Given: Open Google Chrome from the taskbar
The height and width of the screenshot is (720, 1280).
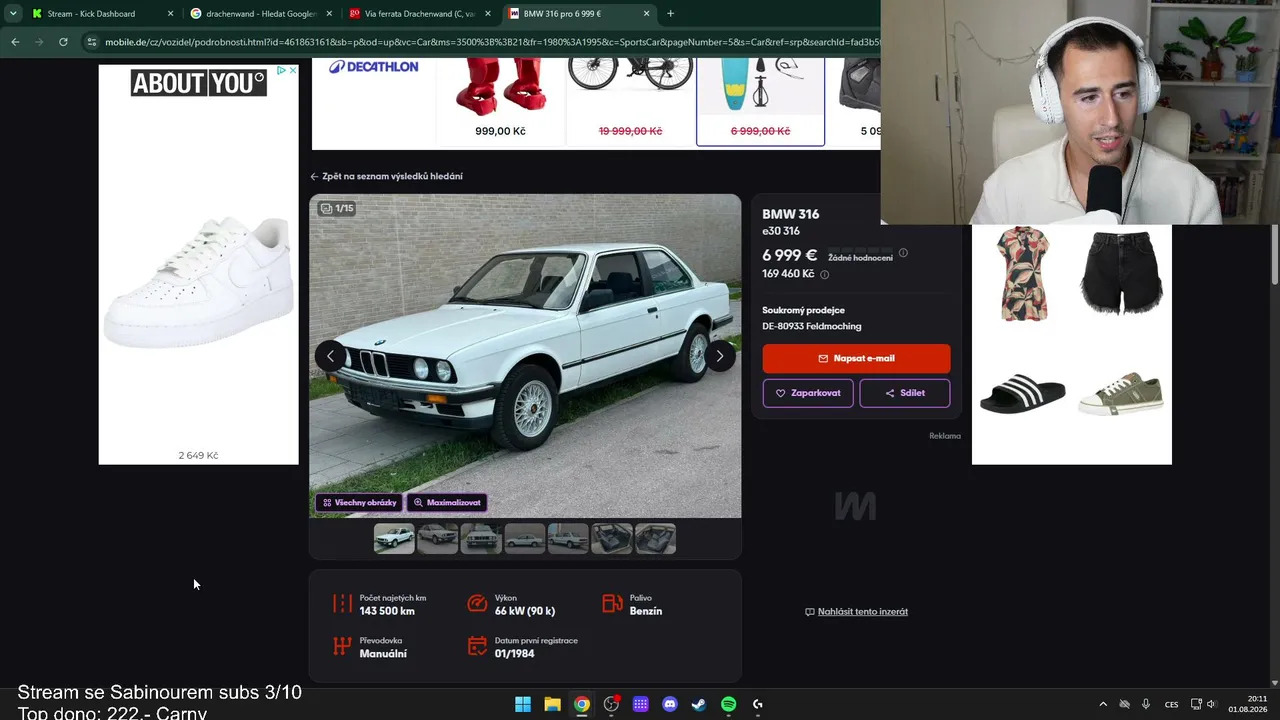Looking at the screenshot, I should (582, 704).
